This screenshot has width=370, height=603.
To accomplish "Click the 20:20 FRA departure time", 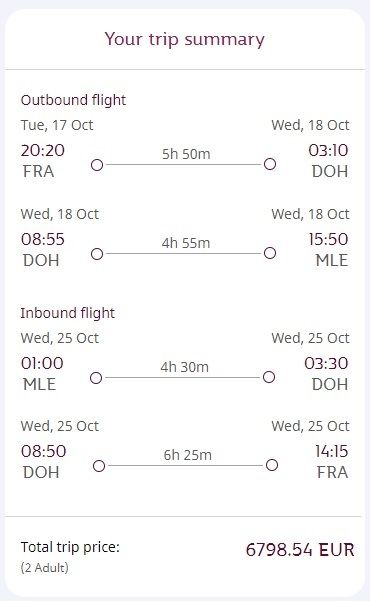I will pyautogui.click(x=43, y=150).
